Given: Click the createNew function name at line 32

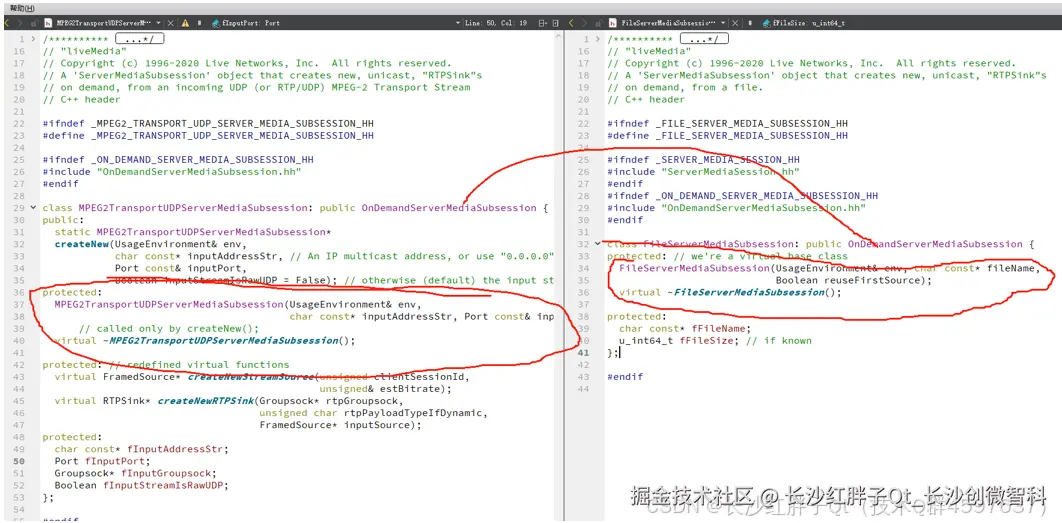Looking at the screenshot, I should (x=81, y=244).
